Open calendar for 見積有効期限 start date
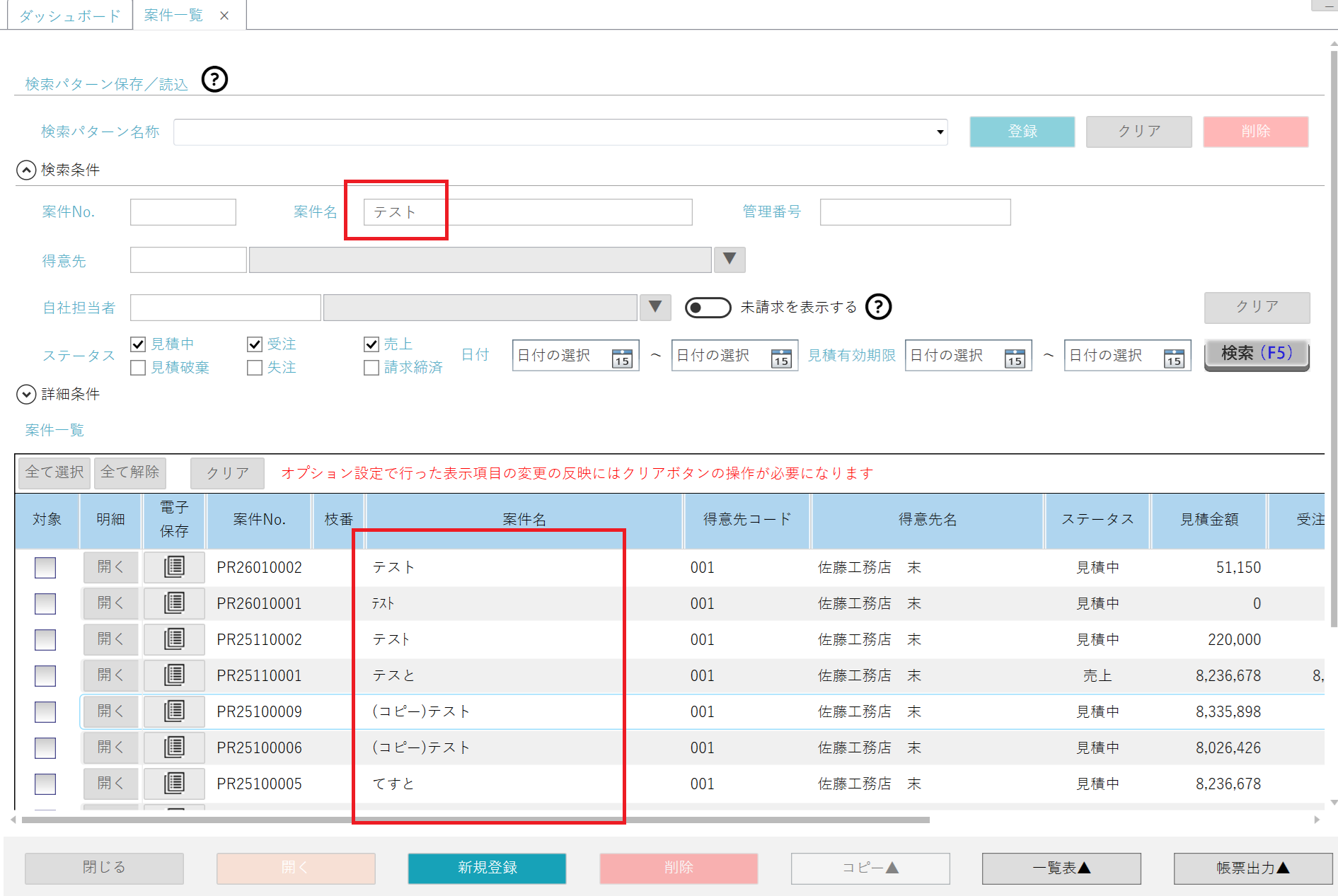The image size is (1338, 896). point(1014,358)
